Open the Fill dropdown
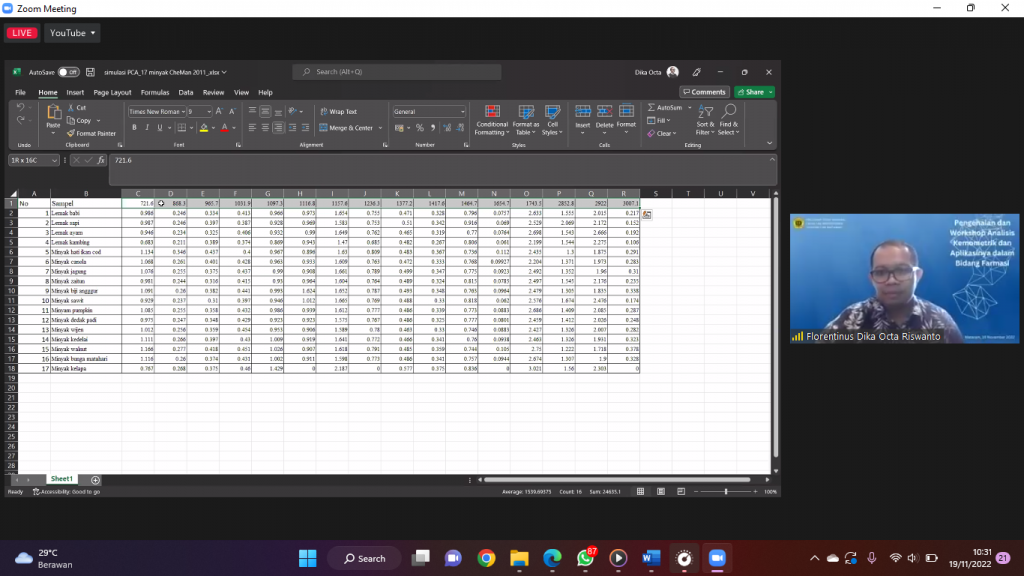Screen dimensions: 1024x576 (659, 121)
